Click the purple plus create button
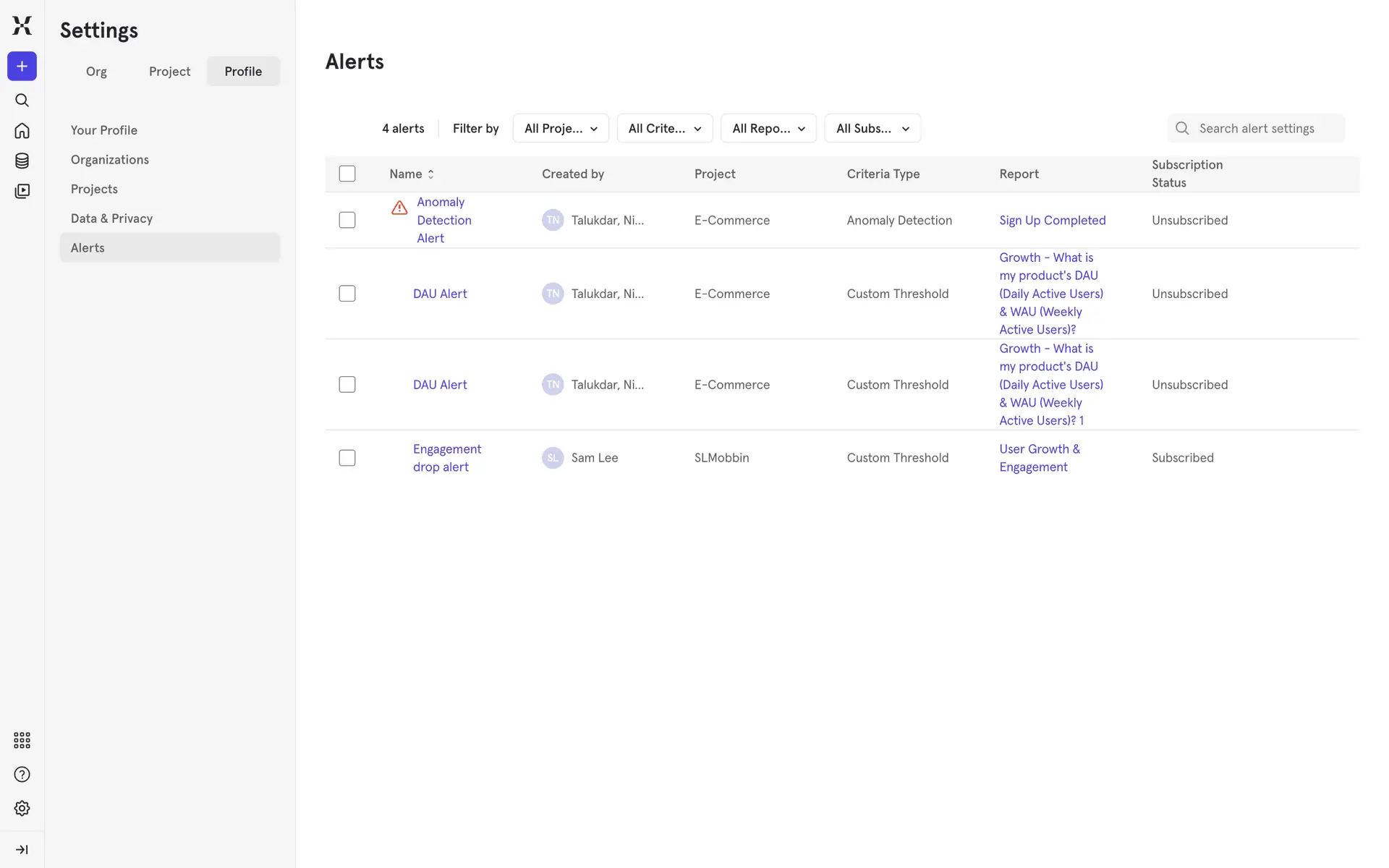 pos(22,67)
